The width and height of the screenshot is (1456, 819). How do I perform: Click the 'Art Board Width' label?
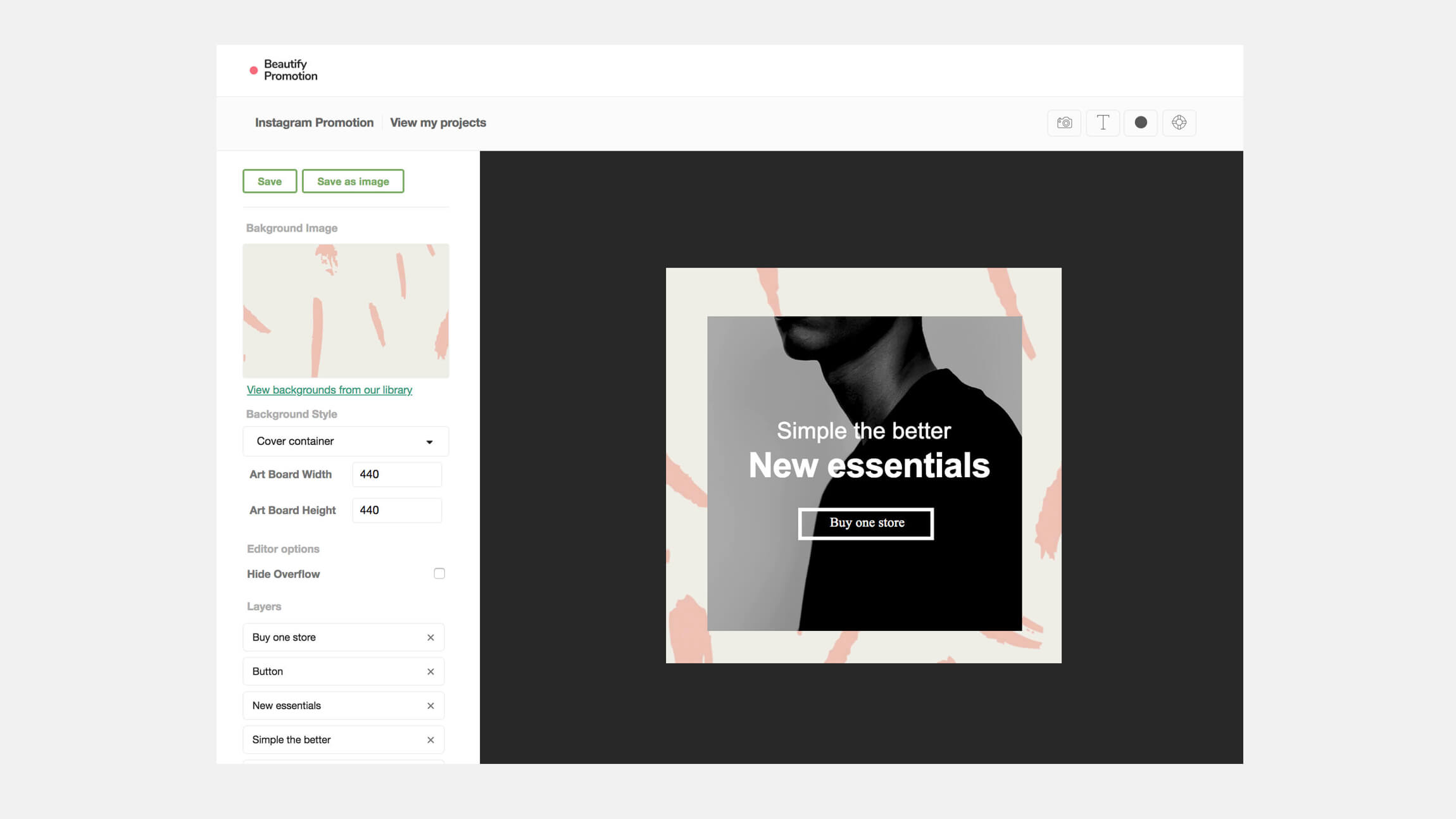290,474
